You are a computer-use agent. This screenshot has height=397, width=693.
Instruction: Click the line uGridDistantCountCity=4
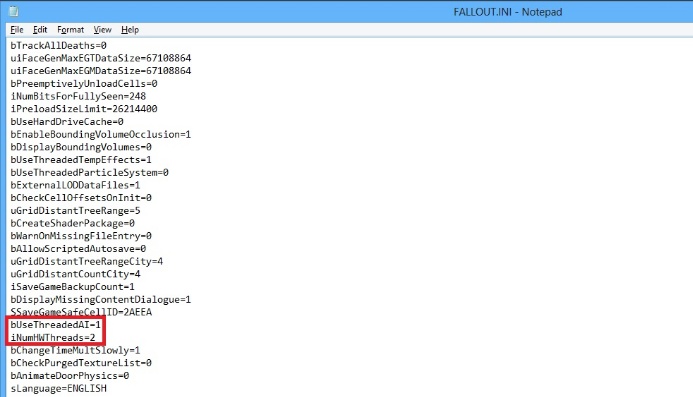coord(76,274)
